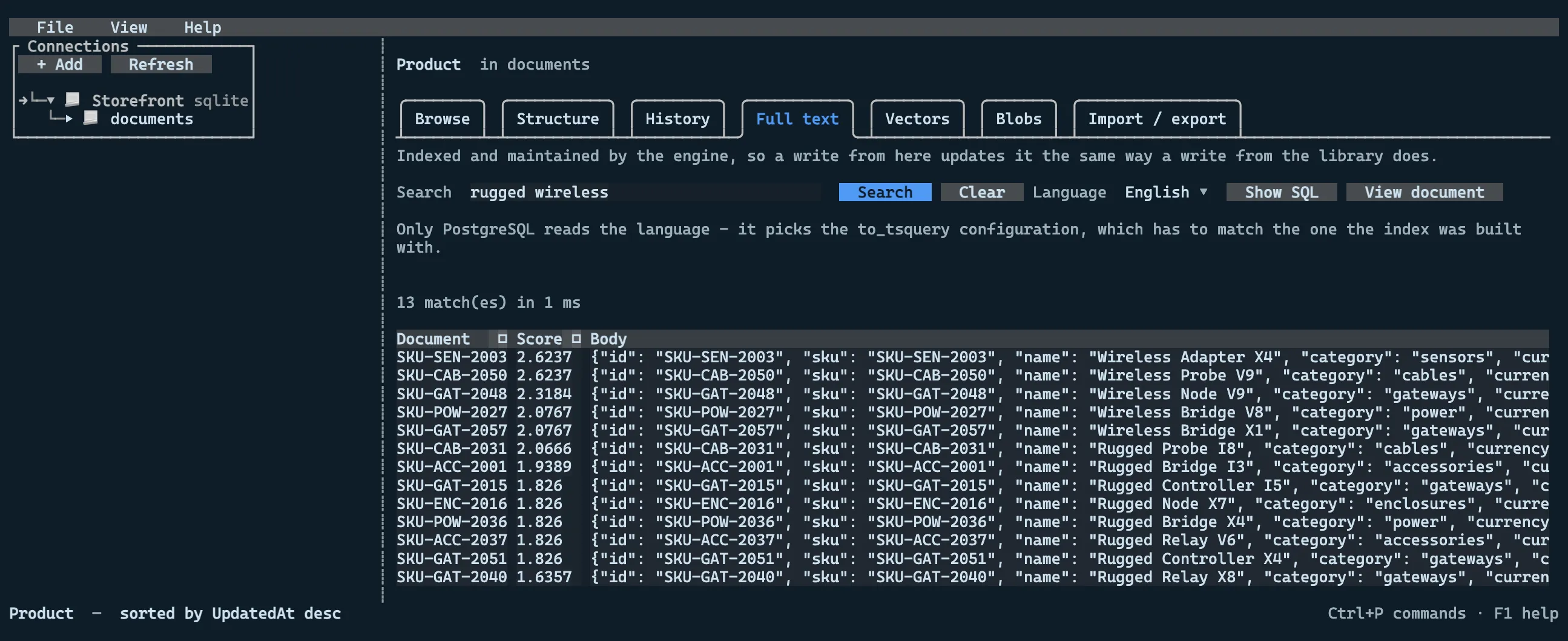
Task: Click body text of Wireless Adapter X4
Action: click(x=1070, y=357)
